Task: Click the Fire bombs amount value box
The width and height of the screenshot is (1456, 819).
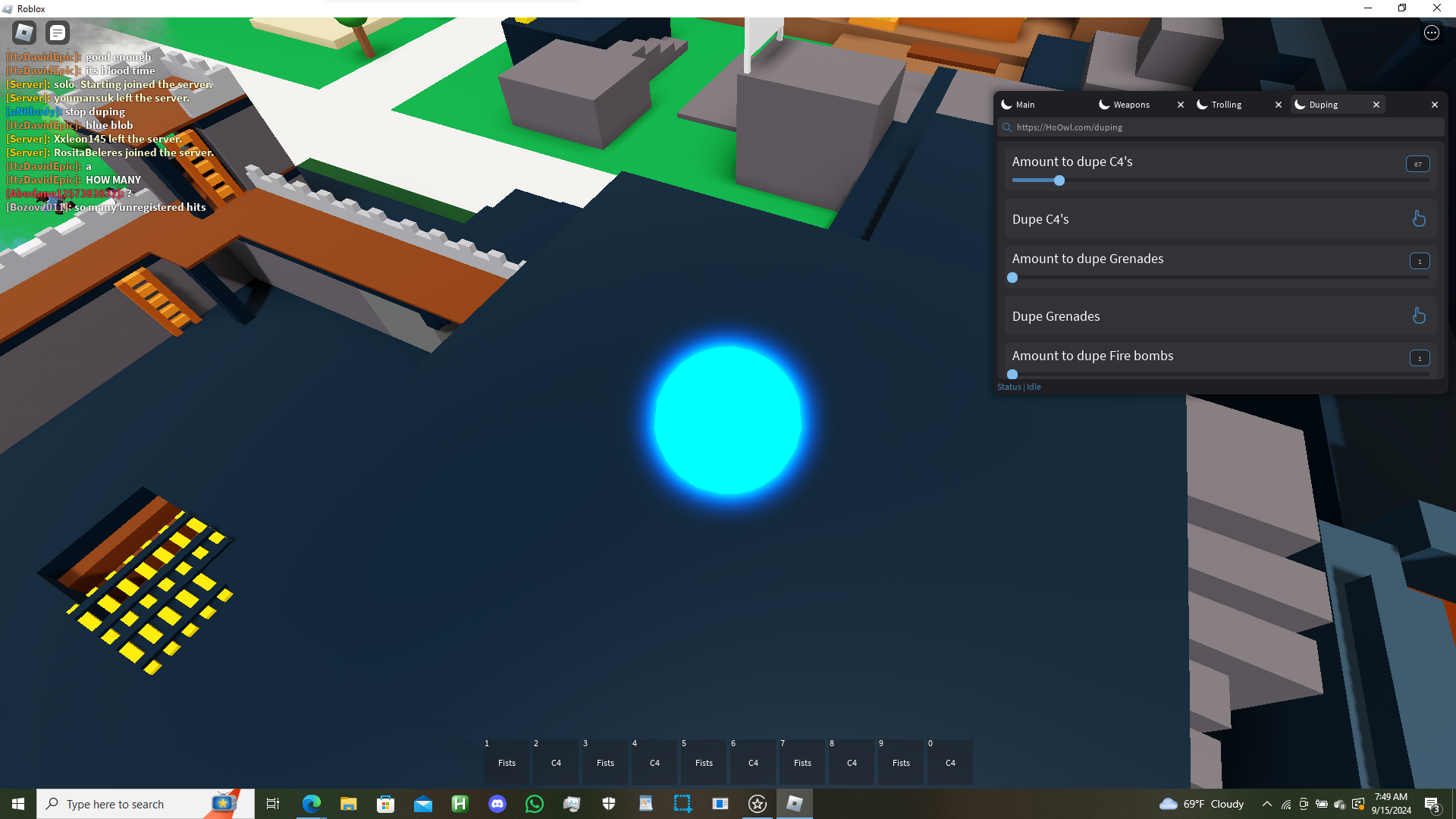Action: pyautogui.click(x=1420, y=358)
